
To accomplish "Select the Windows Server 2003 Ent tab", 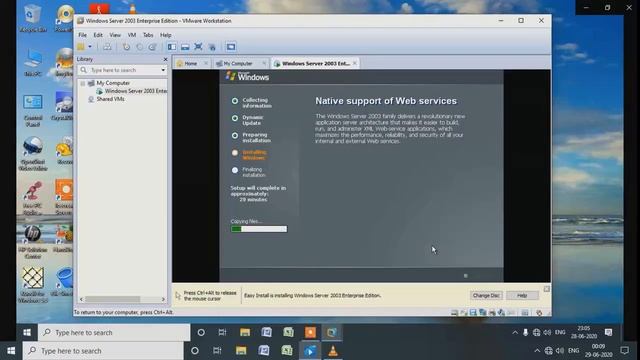I will [x=316, y=64].
